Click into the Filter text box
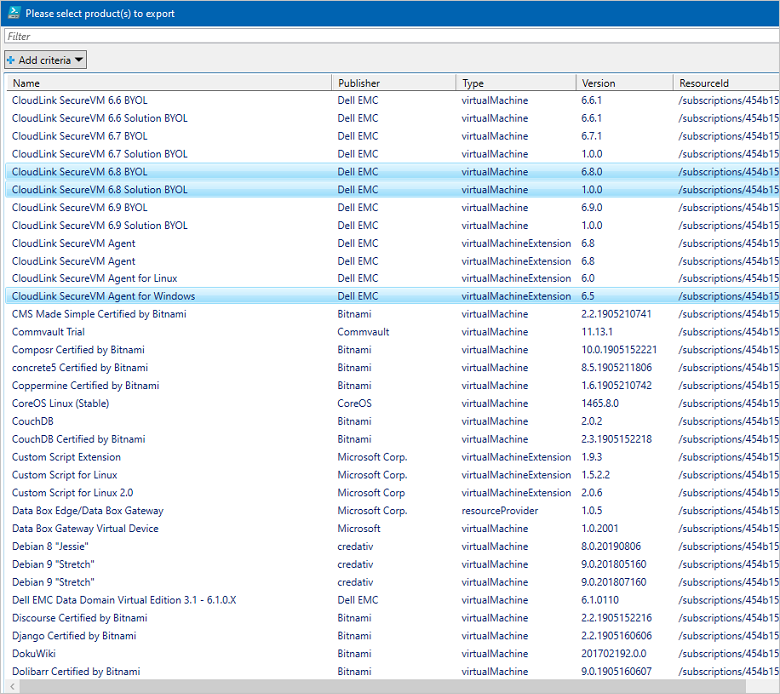The width and height of the screenshot is (780, 694). 392,36
